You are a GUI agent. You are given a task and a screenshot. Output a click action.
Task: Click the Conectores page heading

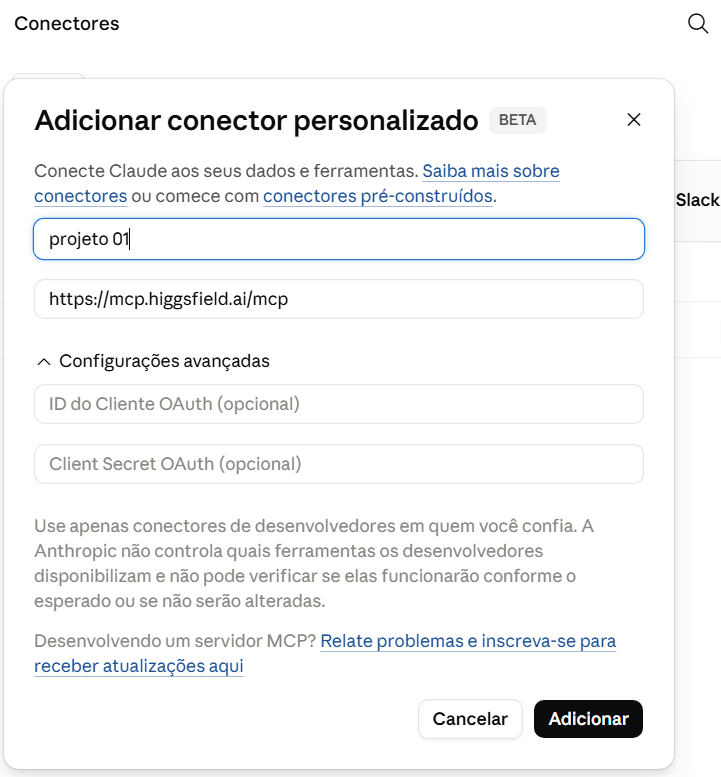coord(67,23)
